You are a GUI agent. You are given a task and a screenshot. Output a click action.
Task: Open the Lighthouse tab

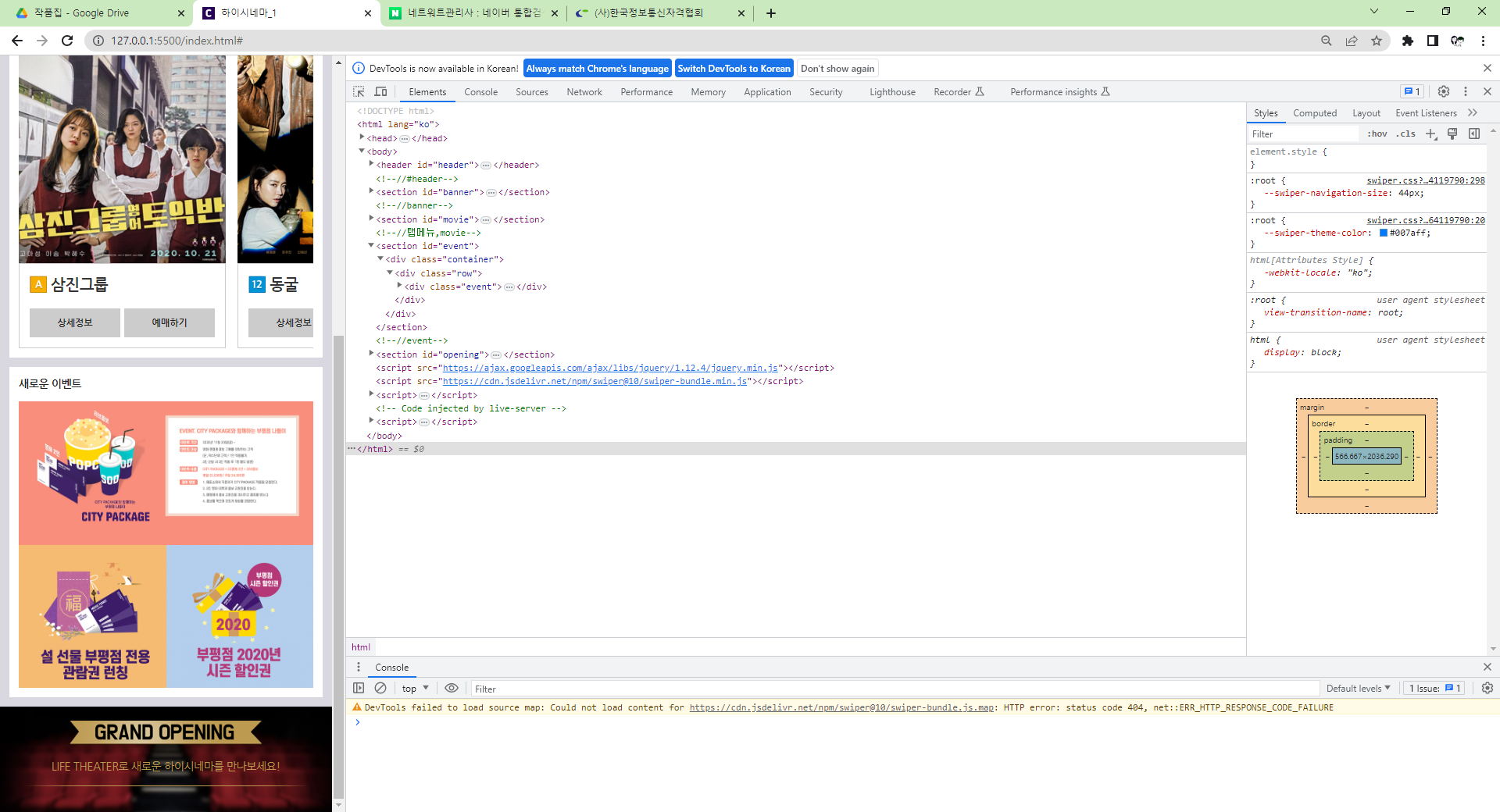point(892,91)
